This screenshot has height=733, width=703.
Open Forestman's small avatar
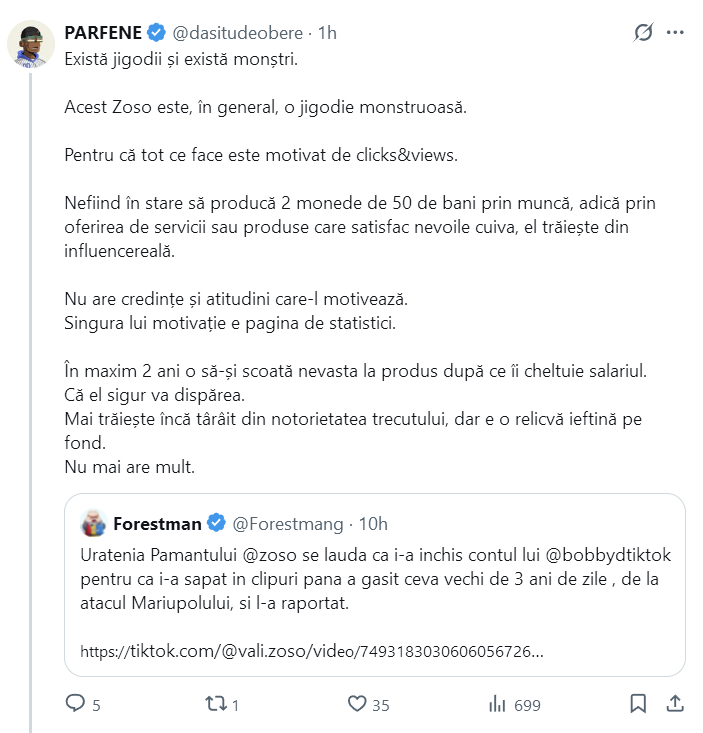click(93, 523)
